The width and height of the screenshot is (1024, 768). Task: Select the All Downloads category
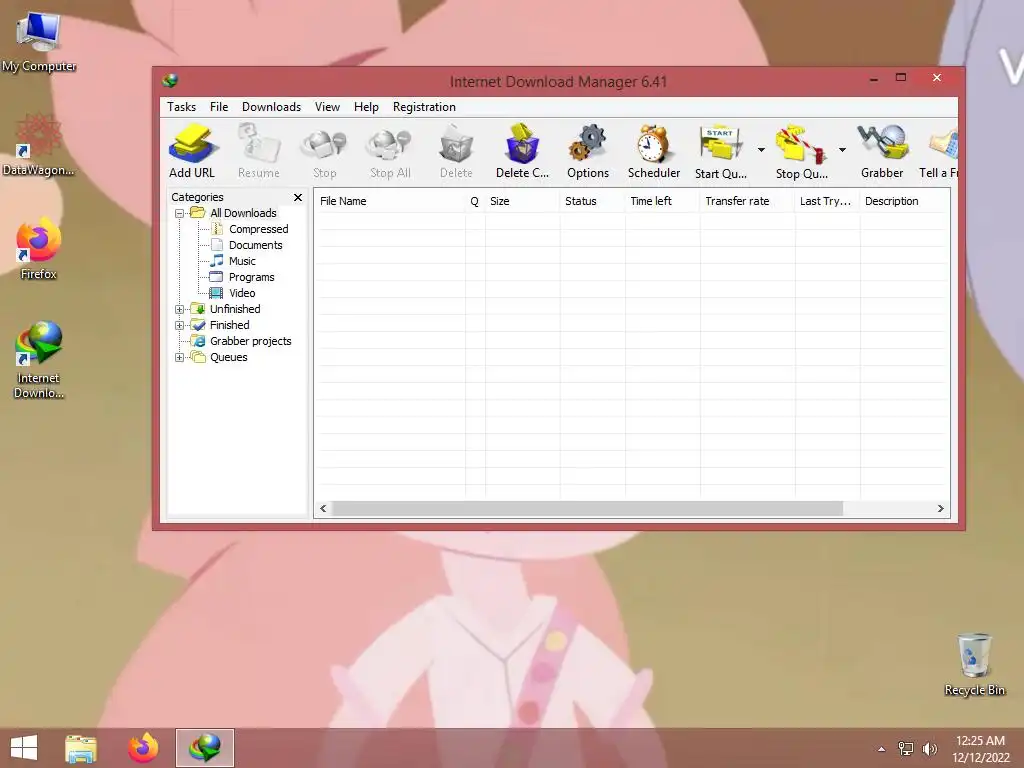click(243, 214)
